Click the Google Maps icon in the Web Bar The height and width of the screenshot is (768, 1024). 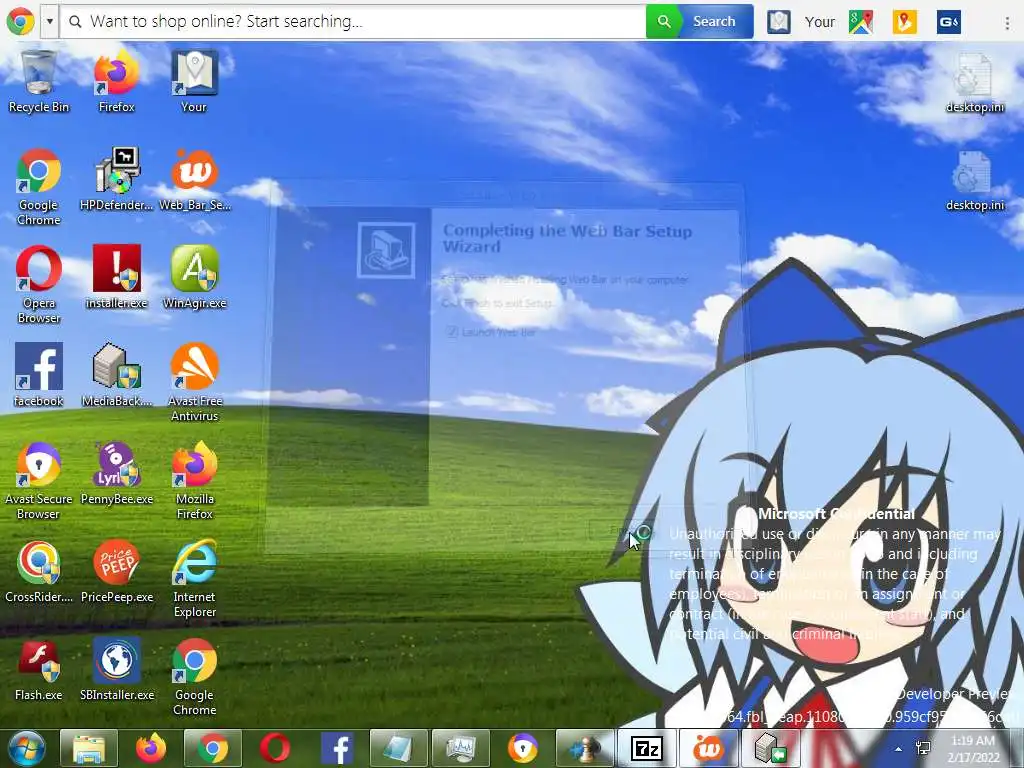[x=861, y=22]
